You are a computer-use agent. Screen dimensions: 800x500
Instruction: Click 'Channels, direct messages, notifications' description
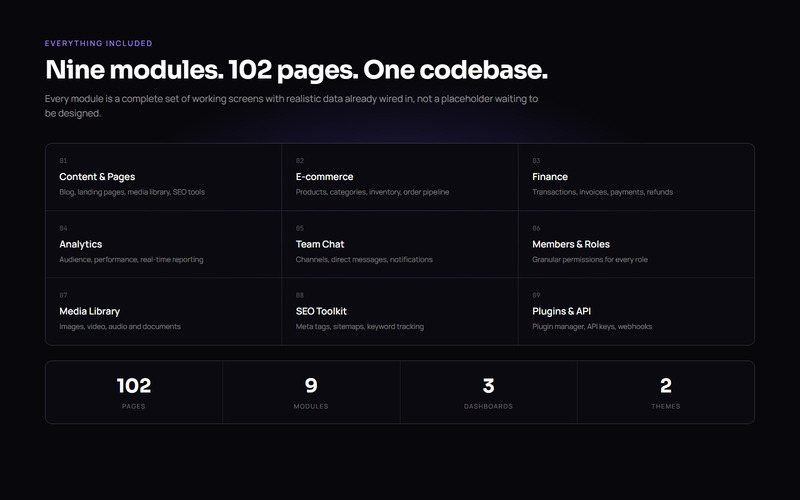pos(364,260)
